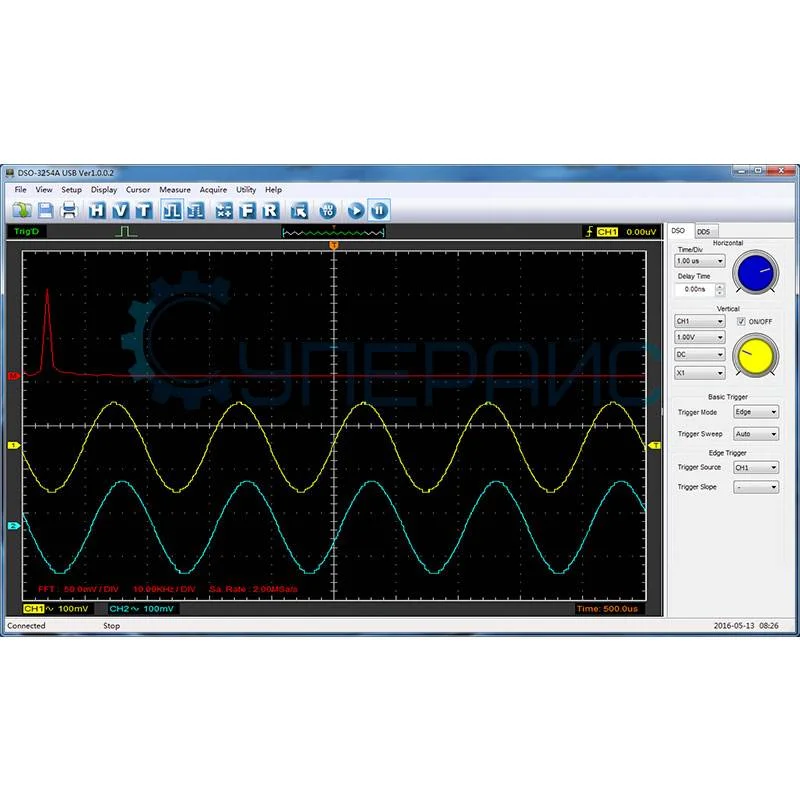This screenshot has width=800, height=800.
Task: Click the F toolbar icon
Action: tap(247, 210)
